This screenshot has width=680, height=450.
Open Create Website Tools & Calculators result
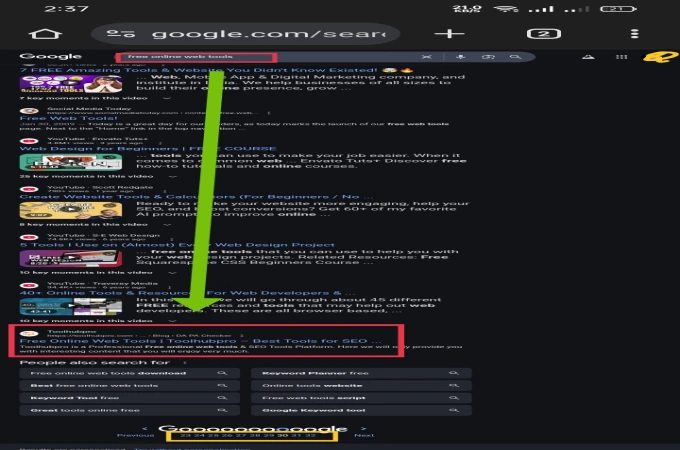click(x=196, y=196)
